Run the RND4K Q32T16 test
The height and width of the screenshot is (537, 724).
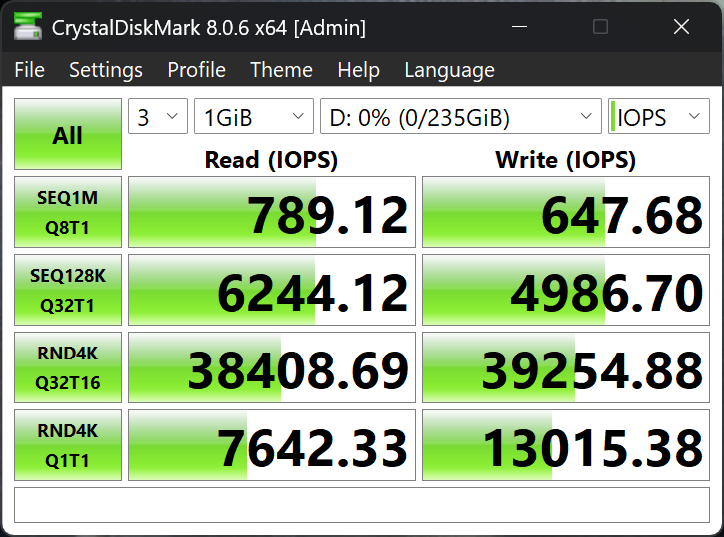tap(68, 368)
